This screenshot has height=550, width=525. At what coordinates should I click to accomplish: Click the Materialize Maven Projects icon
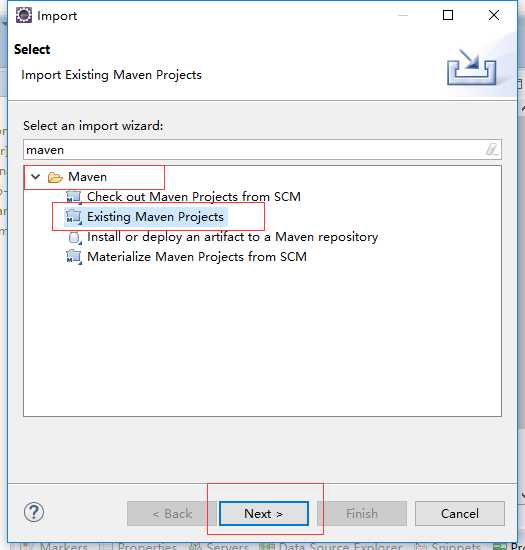74,257
